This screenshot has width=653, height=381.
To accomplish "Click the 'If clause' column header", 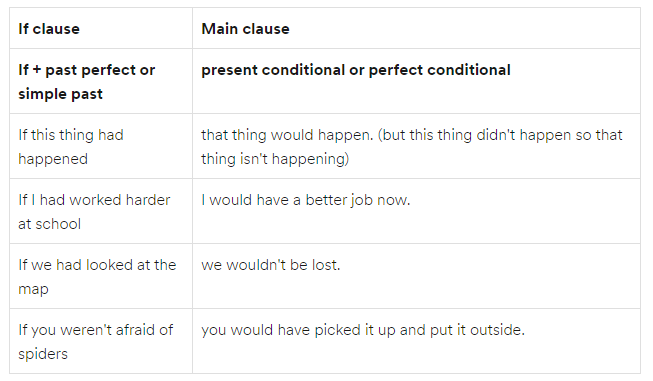I will coord(49,29).
